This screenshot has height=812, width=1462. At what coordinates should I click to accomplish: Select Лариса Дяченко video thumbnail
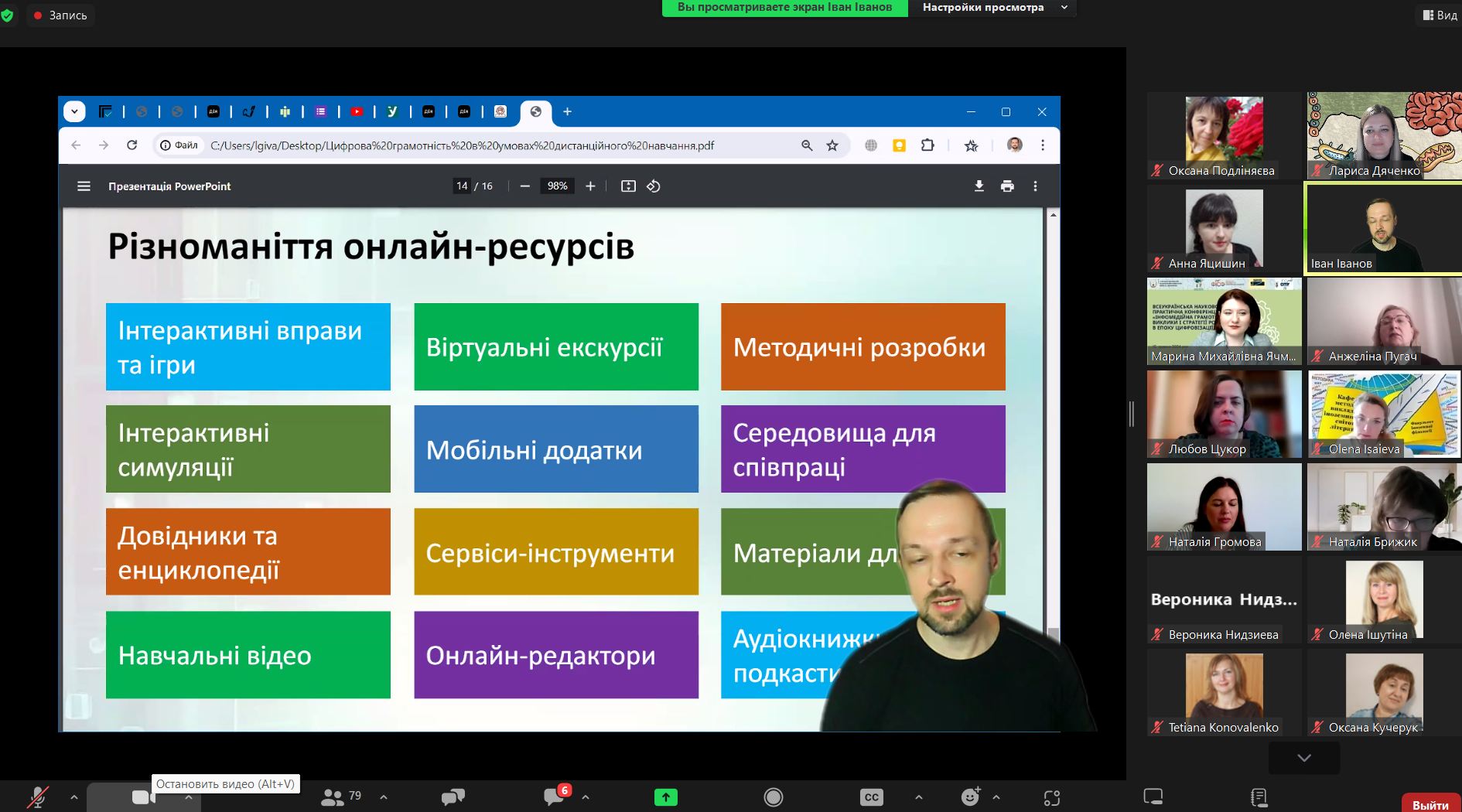(x=1383, y=136)
